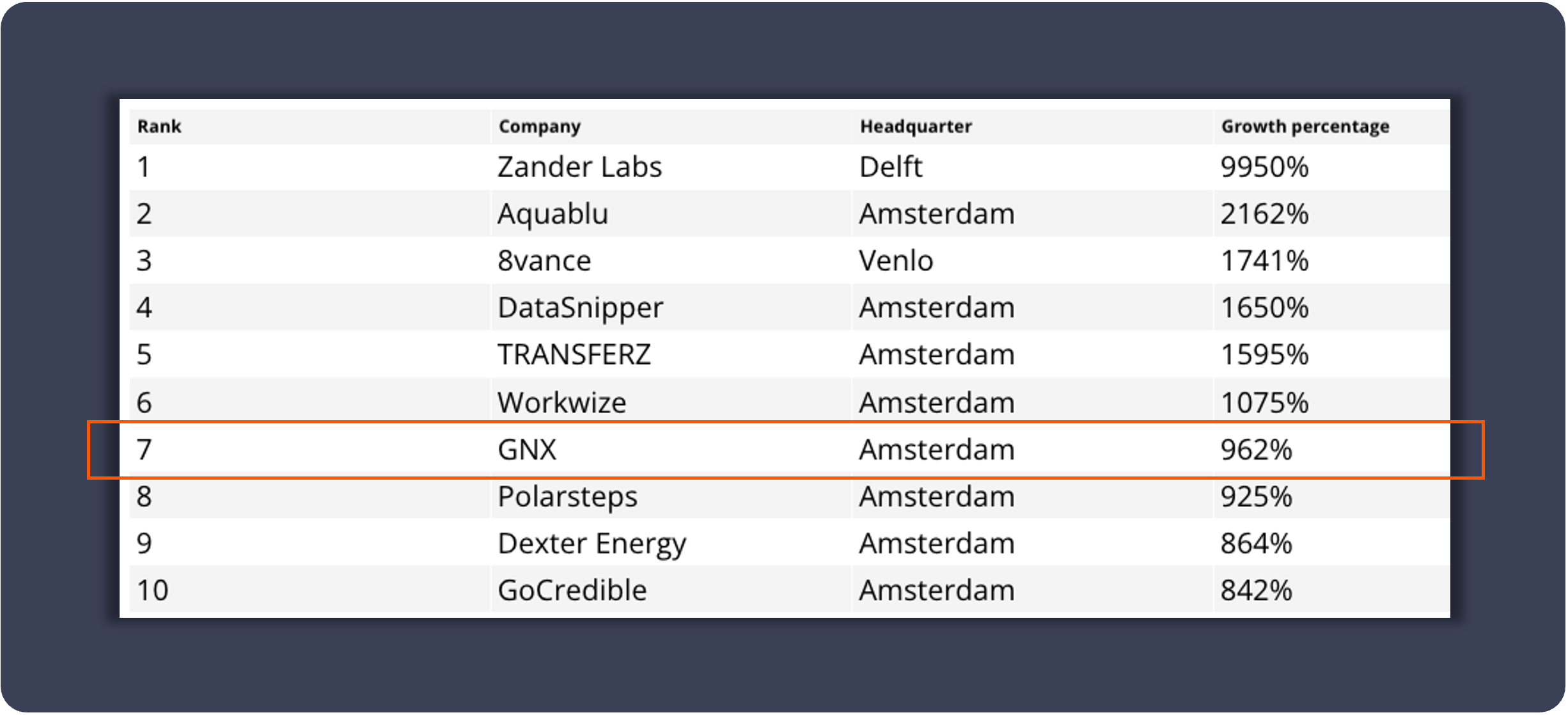Click the Dexter Energy company name
The image size is (1568, 715).
pos(592,544)
